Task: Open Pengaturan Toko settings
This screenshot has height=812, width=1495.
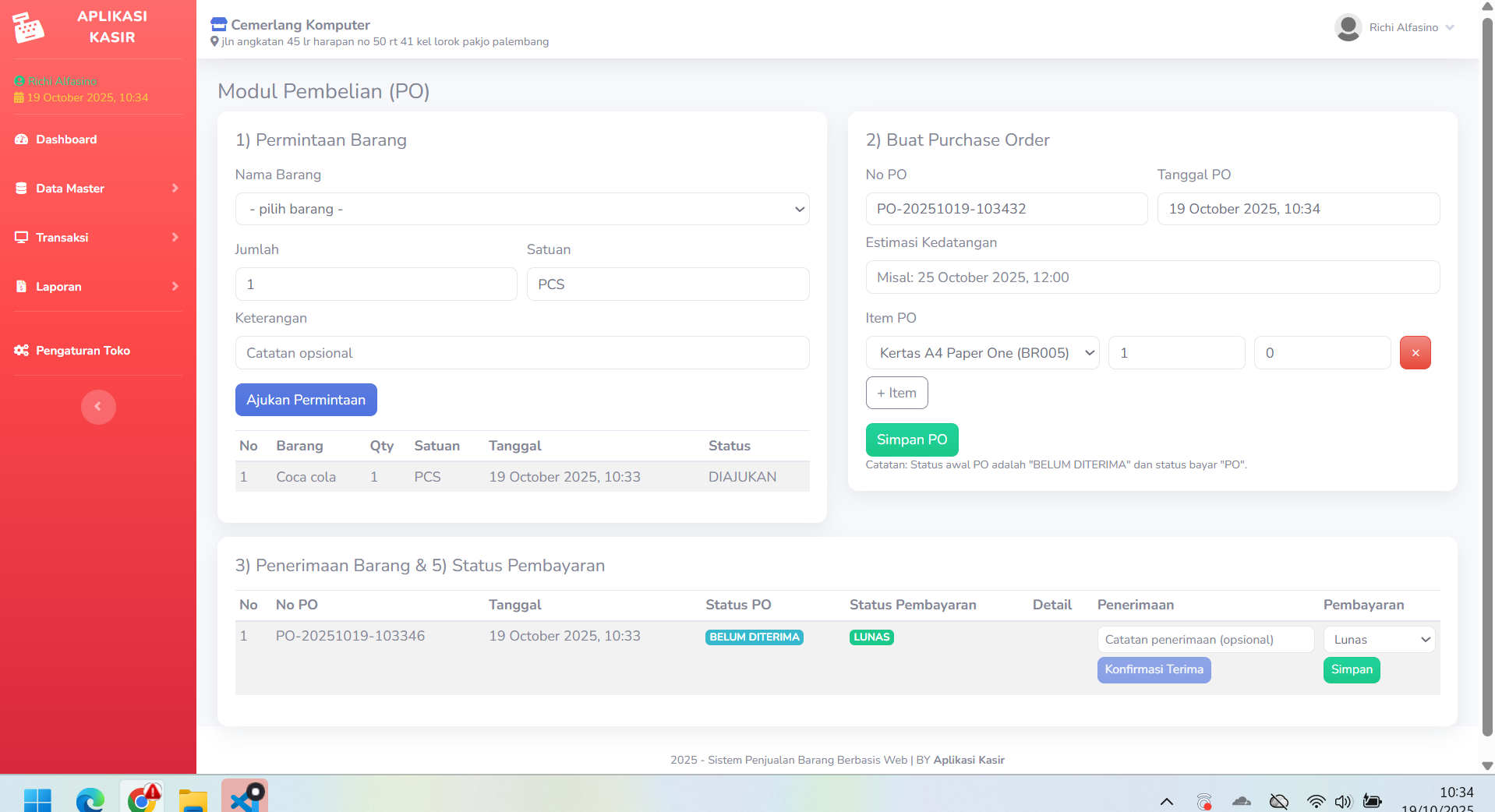Action: pyautogui.click(x=83, y=351)
